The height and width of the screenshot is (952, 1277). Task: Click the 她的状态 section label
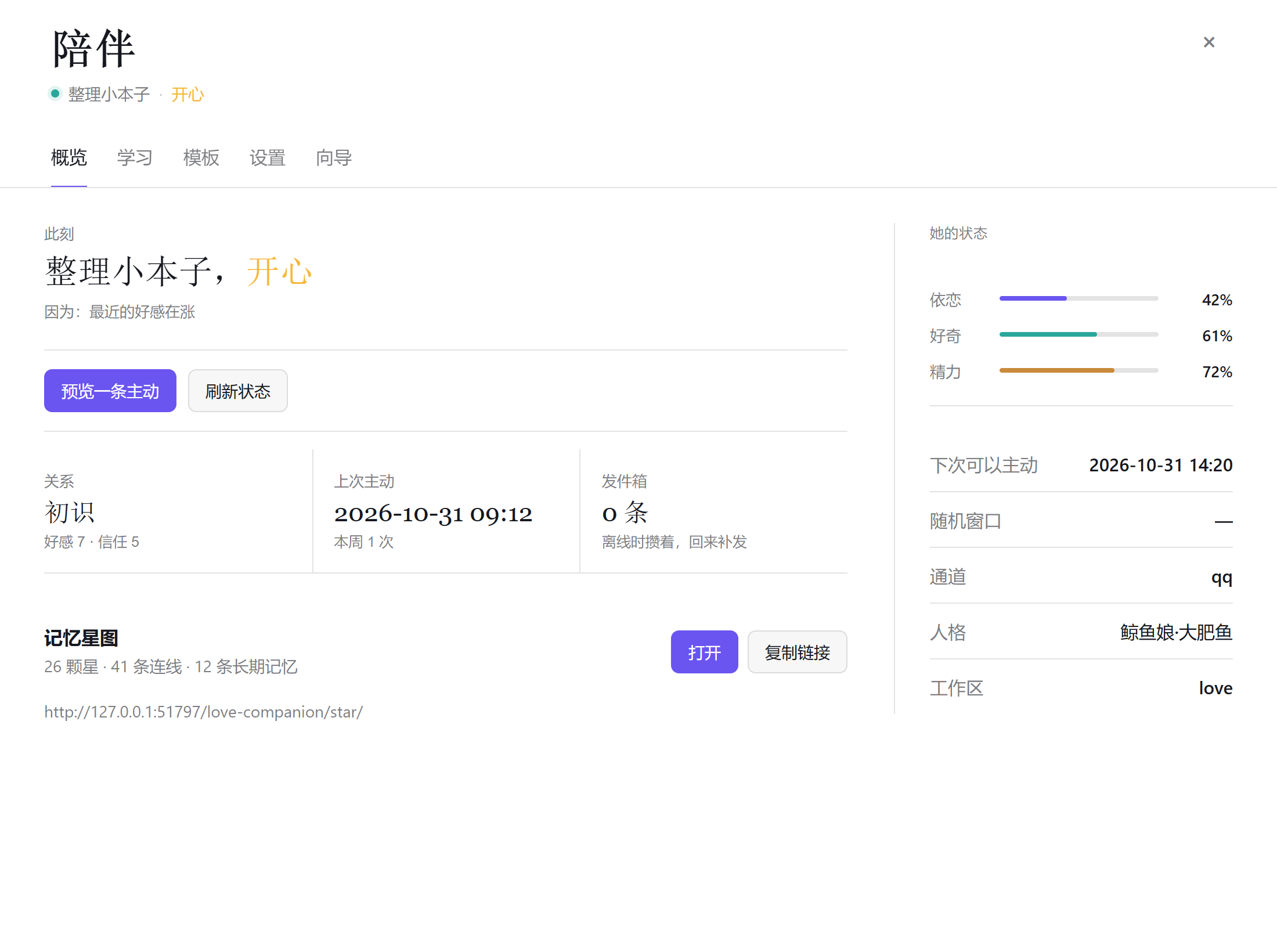958,233
